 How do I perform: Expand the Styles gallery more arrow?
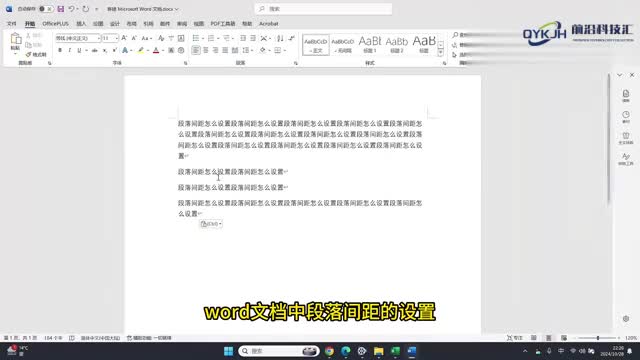click(x=440, y=53)
